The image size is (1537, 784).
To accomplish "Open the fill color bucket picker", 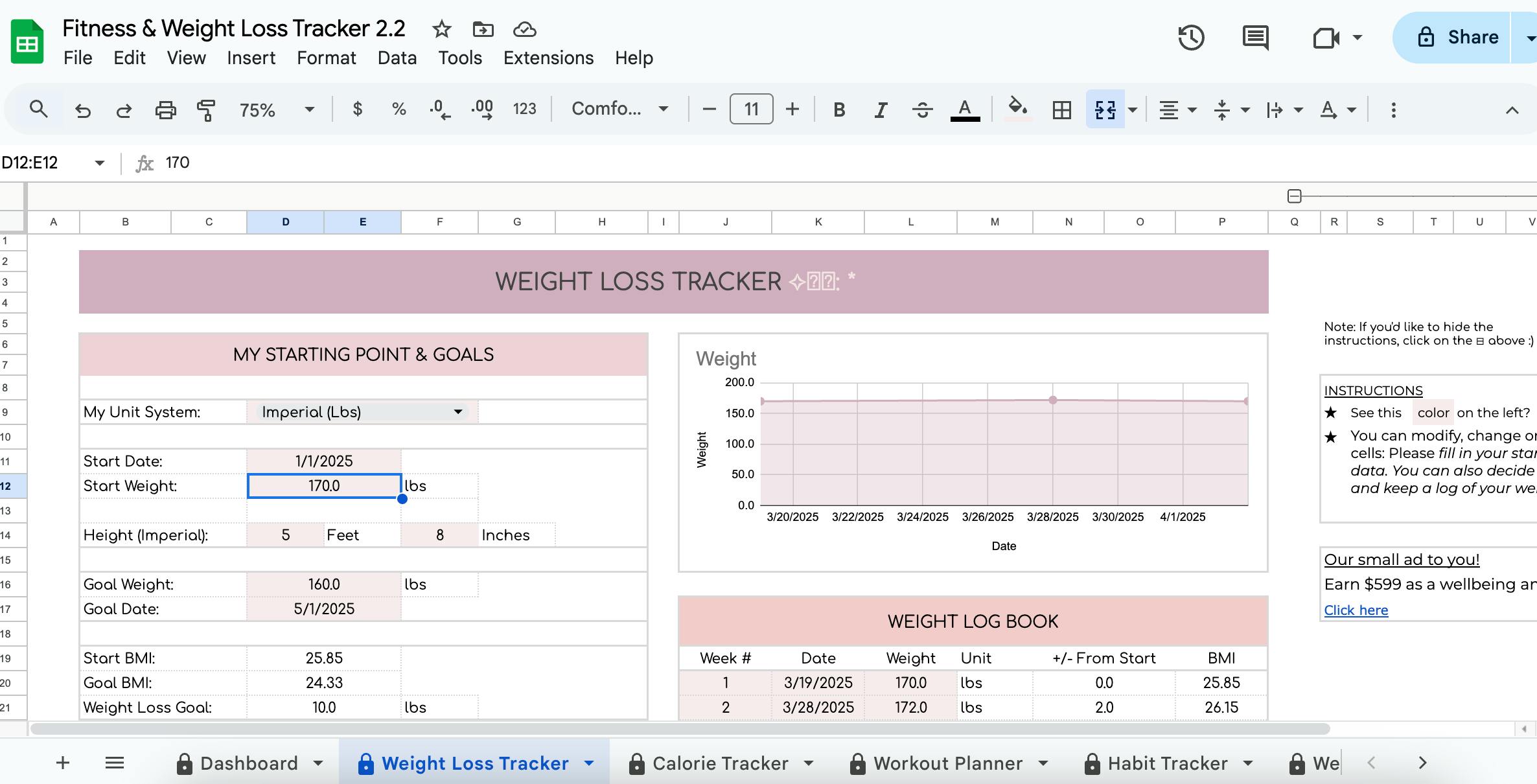I will (x=1017, y=108).
